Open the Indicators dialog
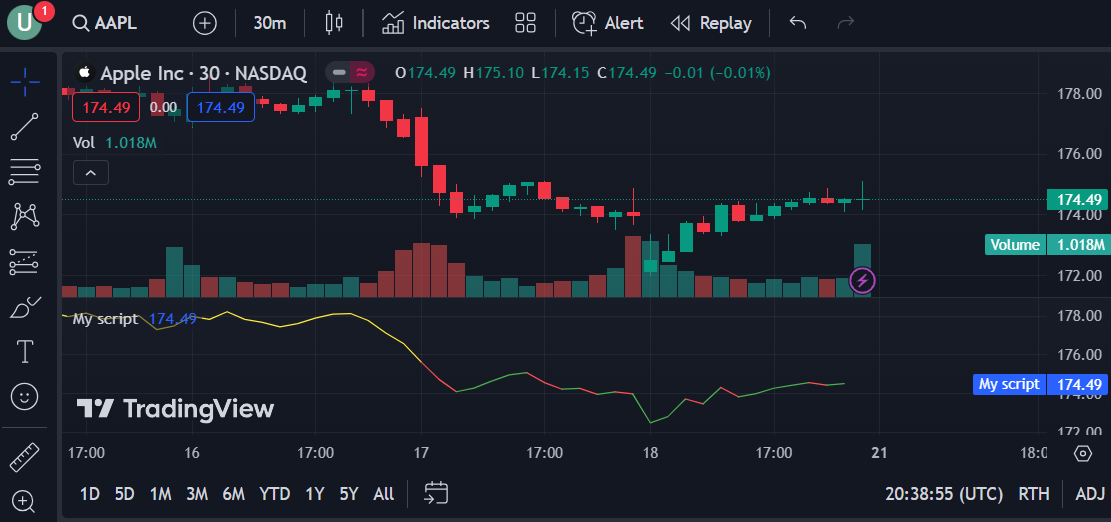The image size is (1111, 522). click(x=436, y=23)
